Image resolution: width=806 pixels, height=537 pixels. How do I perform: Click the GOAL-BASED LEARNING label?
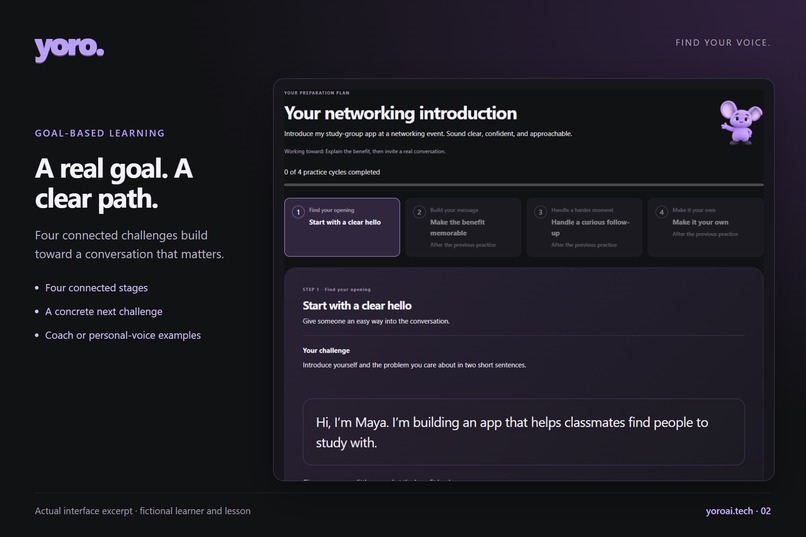coord(100,133)
